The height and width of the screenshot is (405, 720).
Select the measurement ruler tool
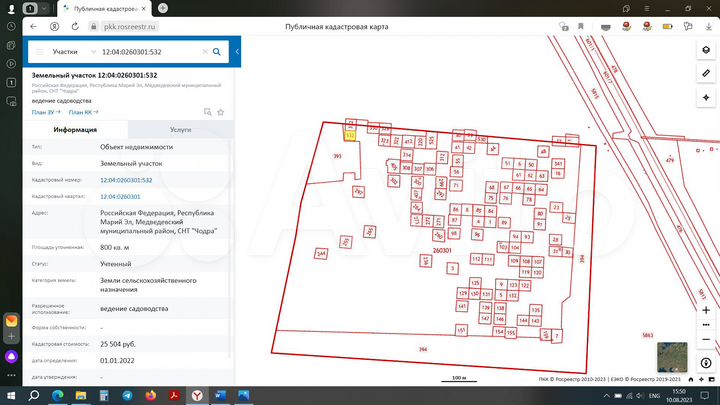[x=706, y=73]
